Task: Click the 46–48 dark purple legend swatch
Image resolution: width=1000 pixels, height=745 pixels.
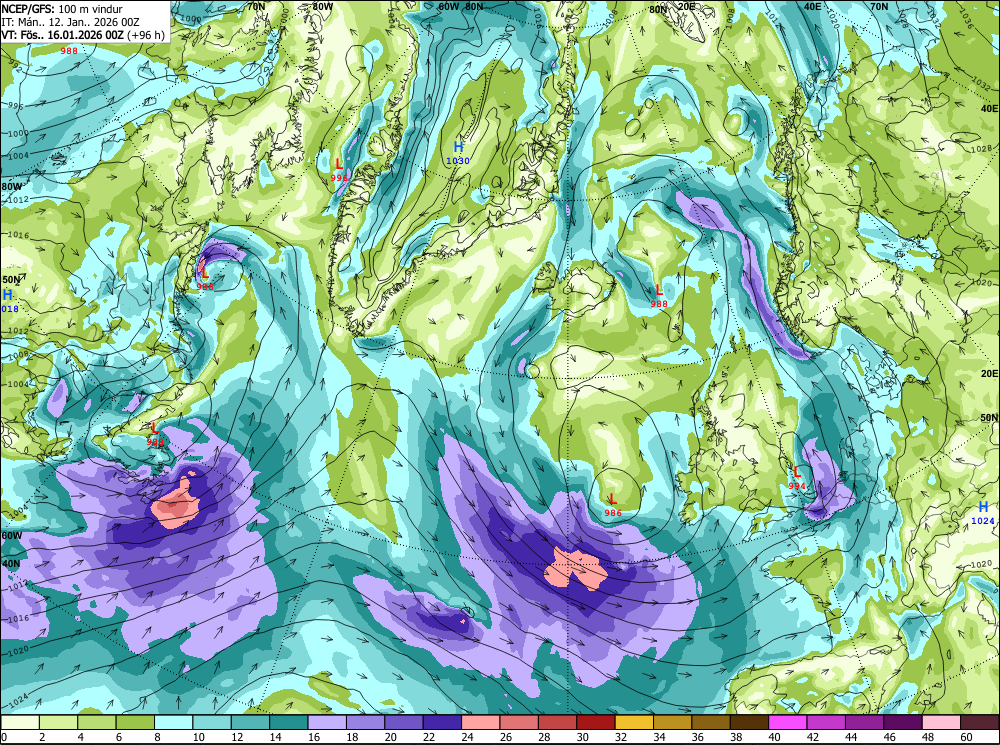Action: click(902, 722)
